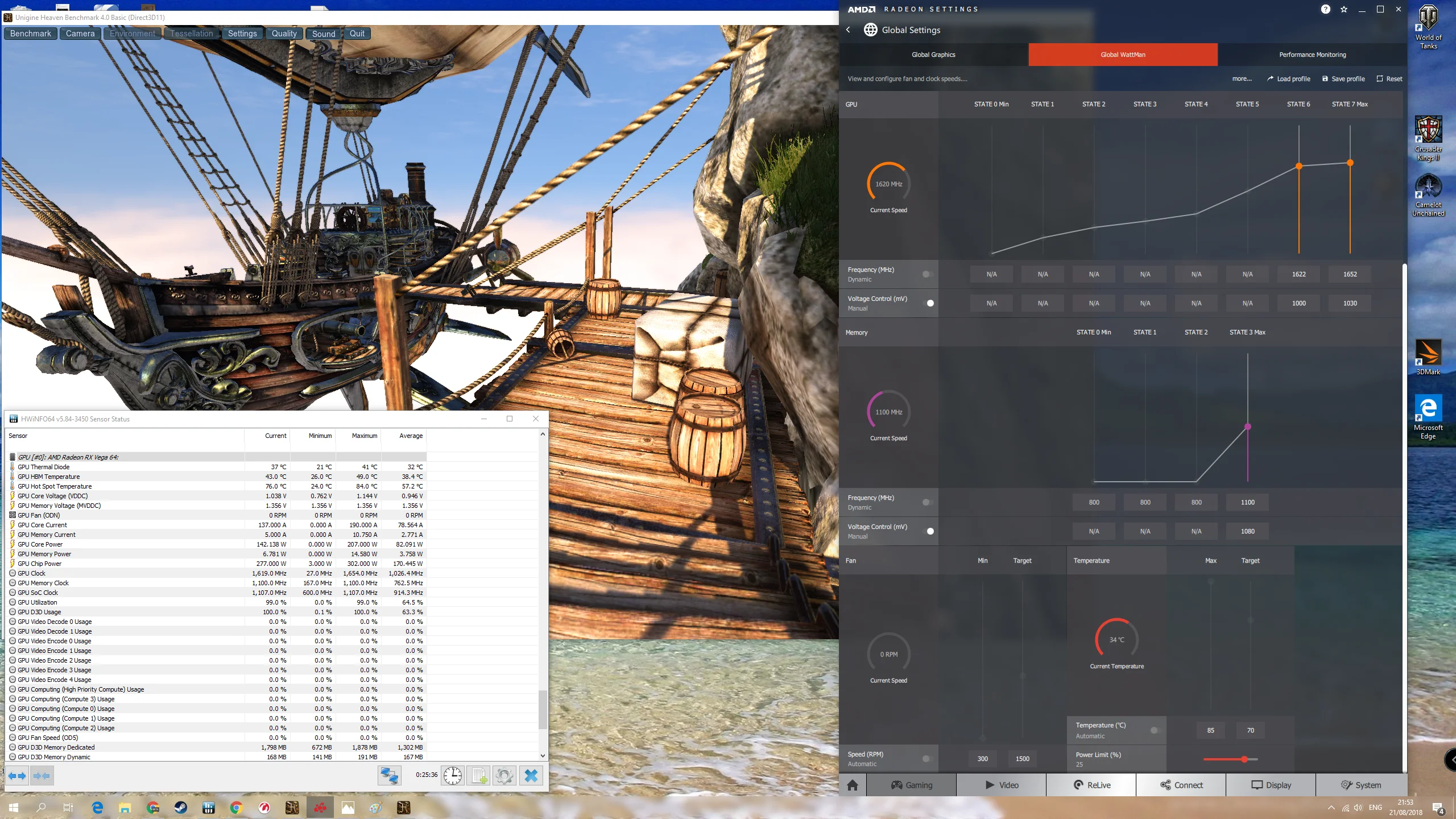Go back with Radeon Settings arrow

pyautogui.click(x=848, y=30)
